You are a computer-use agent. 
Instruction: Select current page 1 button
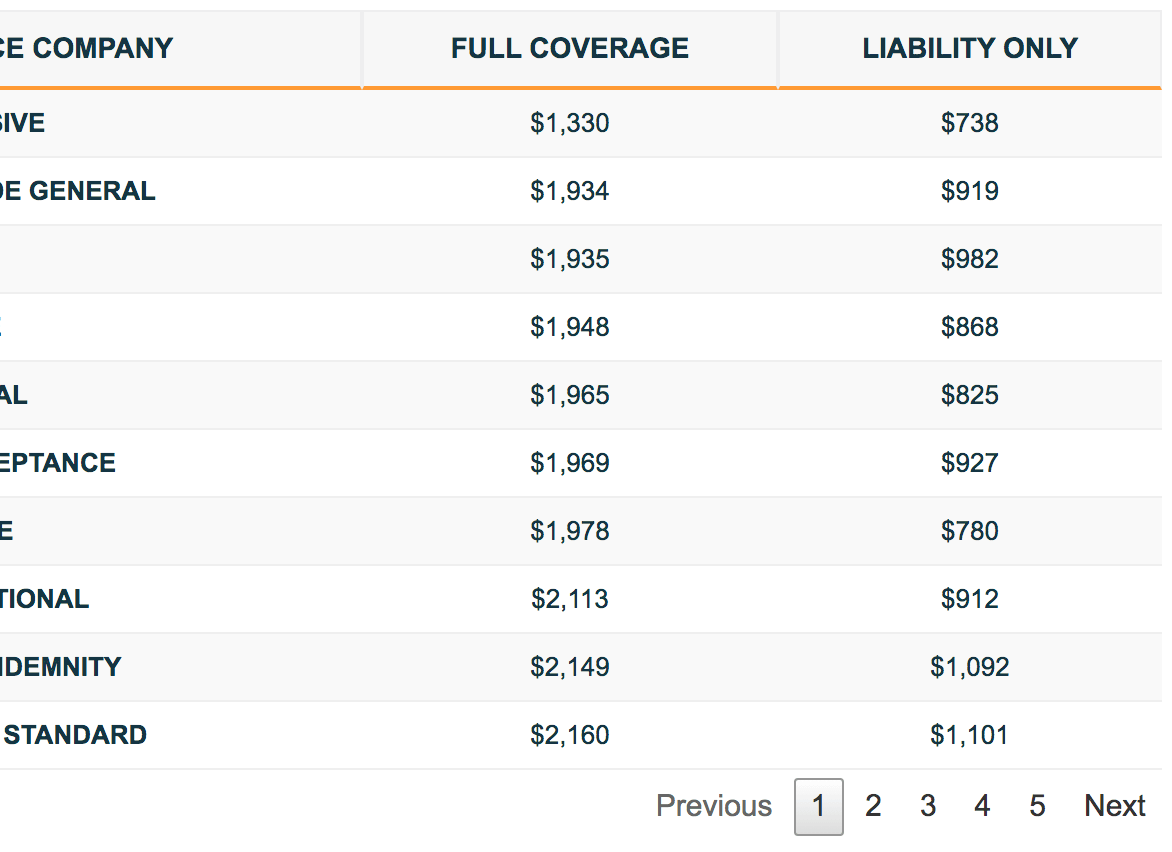coord(818,806)
